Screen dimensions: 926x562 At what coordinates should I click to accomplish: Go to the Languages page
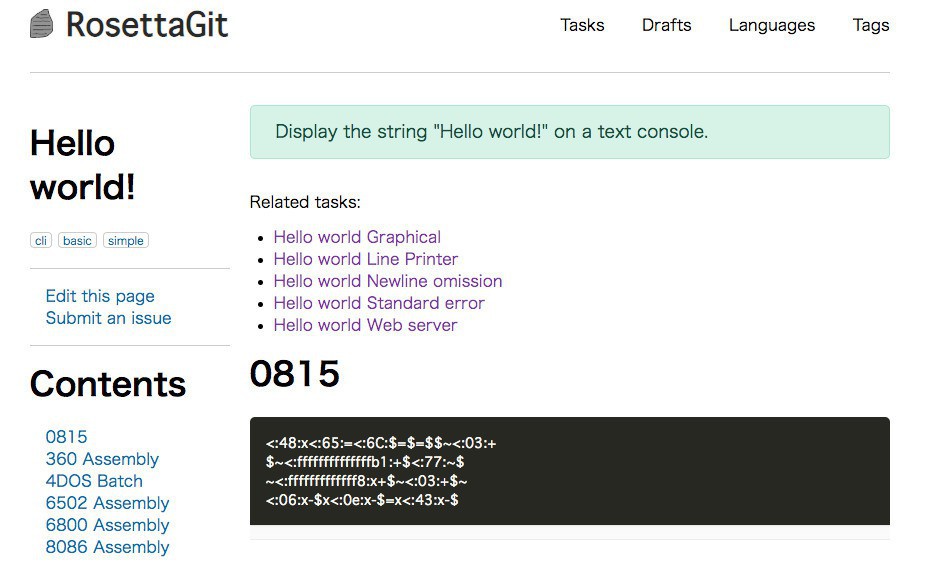point(771,25)
